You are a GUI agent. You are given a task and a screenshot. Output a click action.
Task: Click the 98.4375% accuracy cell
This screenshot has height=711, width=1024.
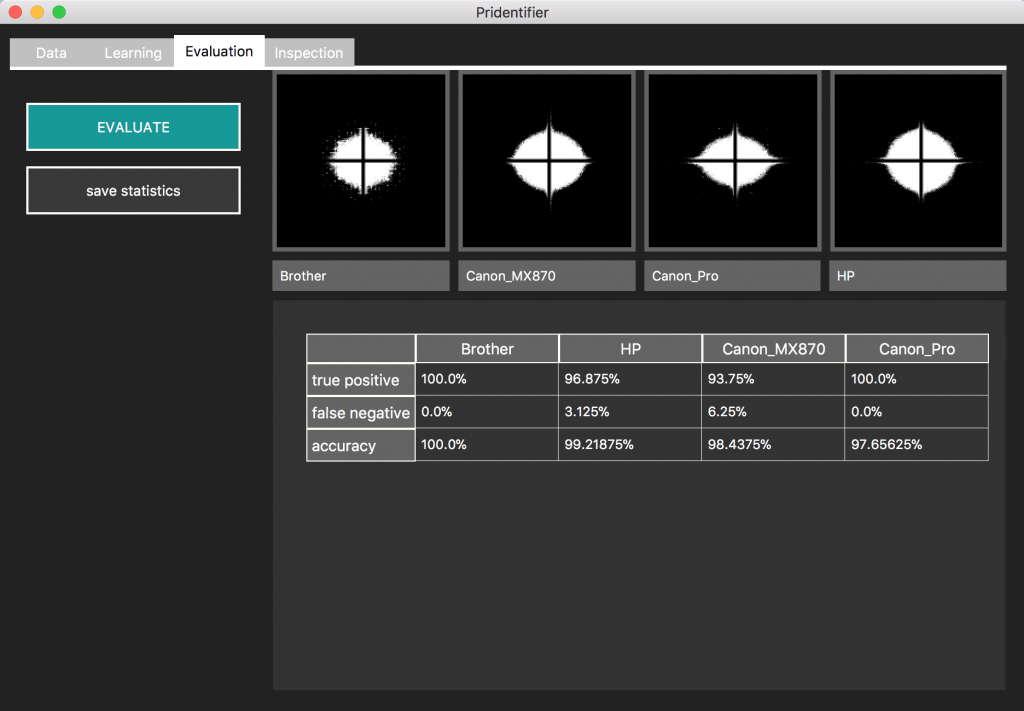point(773,445)
